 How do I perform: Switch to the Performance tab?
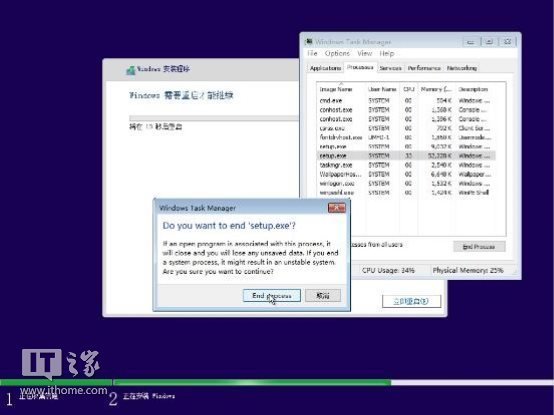(424, 68)
